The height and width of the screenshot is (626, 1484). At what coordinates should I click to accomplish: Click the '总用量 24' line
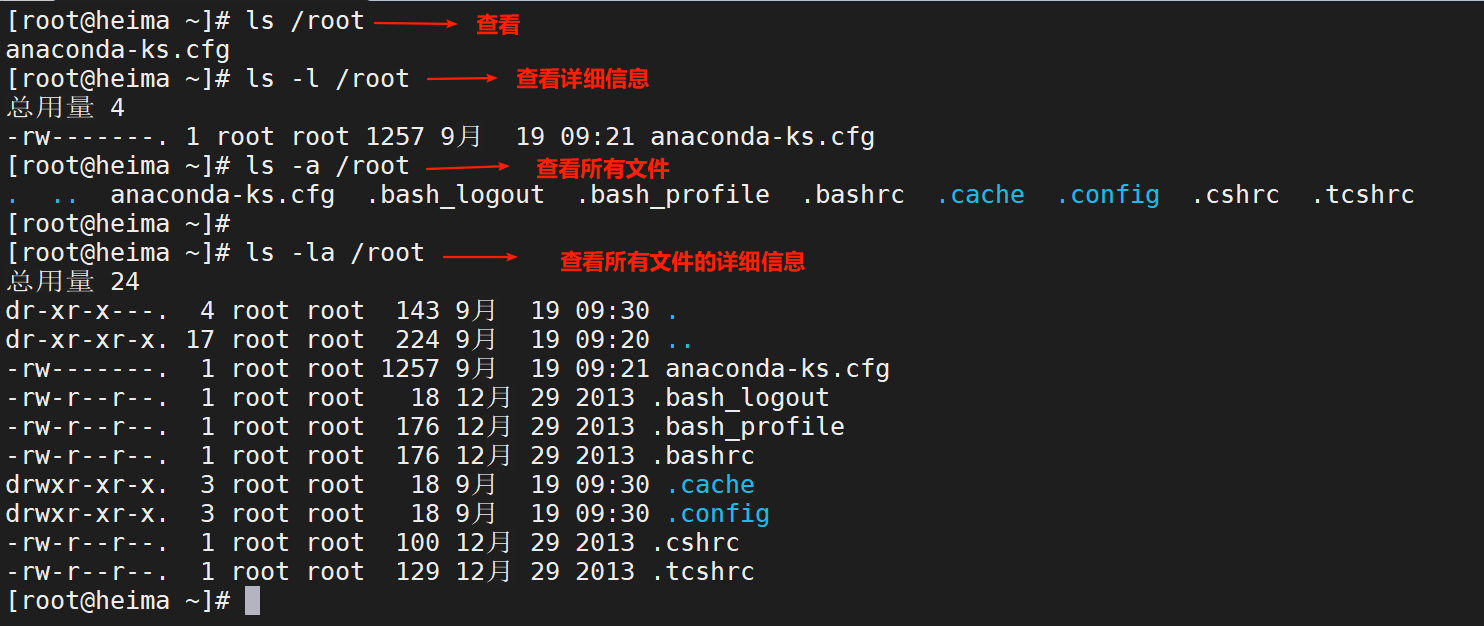coord(73,282)
